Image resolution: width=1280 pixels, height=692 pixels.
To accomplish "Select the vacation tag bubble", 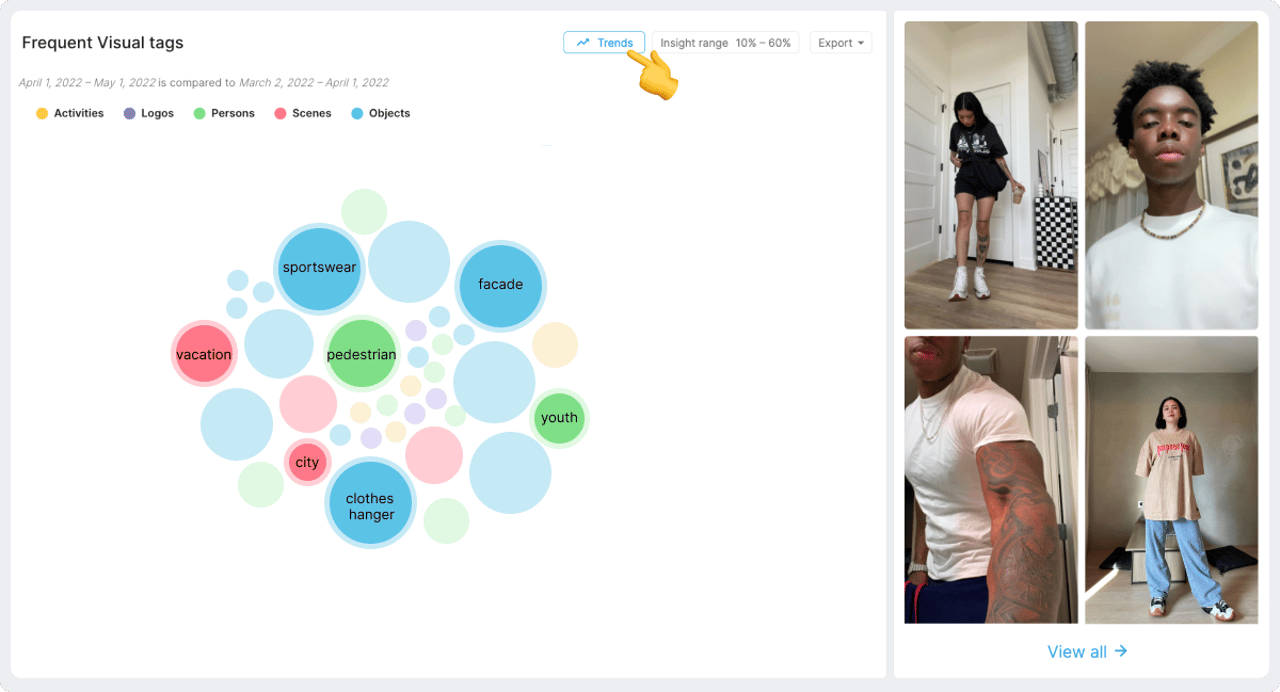I will (x=204, y=354).
